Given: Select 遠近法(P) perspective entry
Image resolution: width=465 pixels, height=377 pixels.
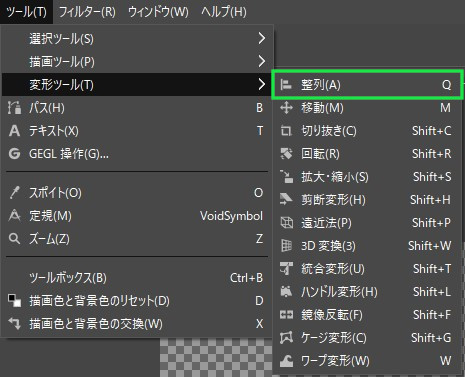Looking at the screenshot, I should (x=367, y=223).
